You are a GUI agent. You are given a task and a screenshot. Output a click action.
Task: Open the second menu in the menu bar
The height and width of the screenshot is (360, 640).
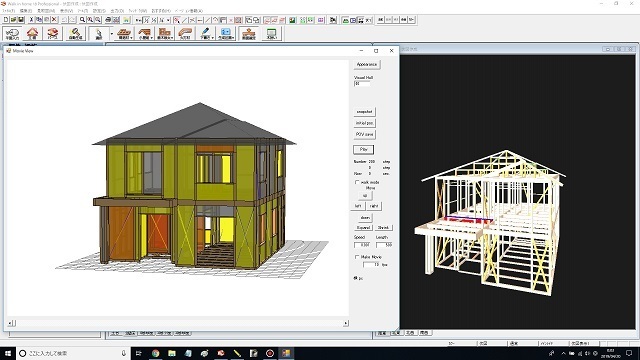pos(26,11)
